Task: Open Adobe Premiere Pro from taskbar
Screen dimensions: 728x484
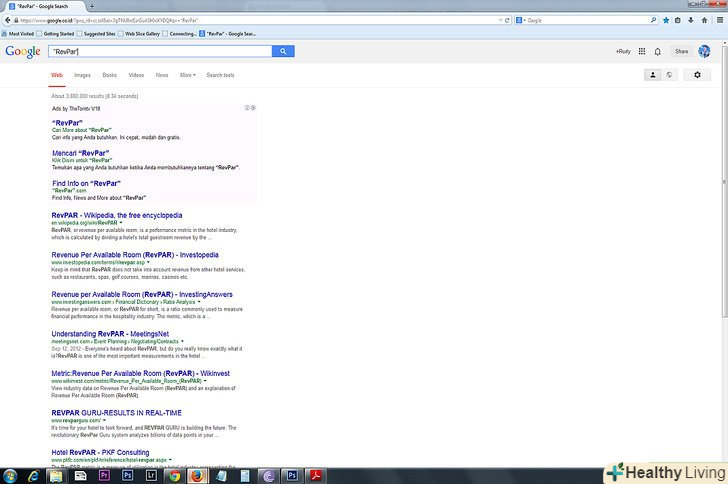Action: pos(104,476)
